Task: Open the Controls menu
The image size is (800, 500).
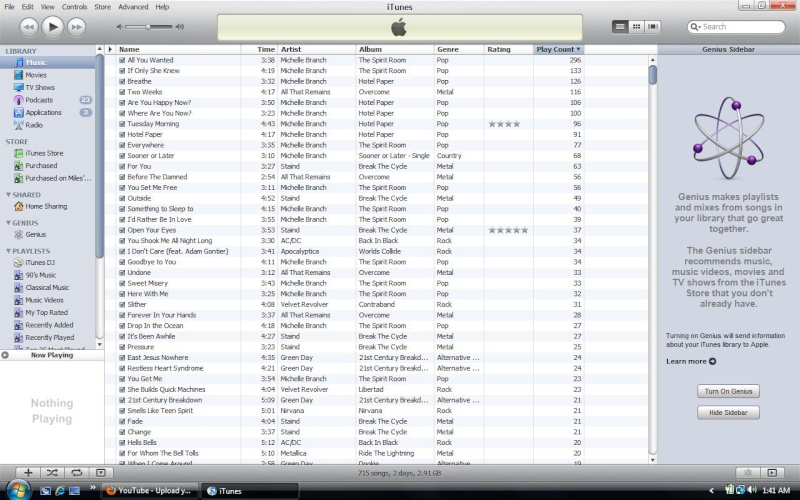Action: pos(74,7)
